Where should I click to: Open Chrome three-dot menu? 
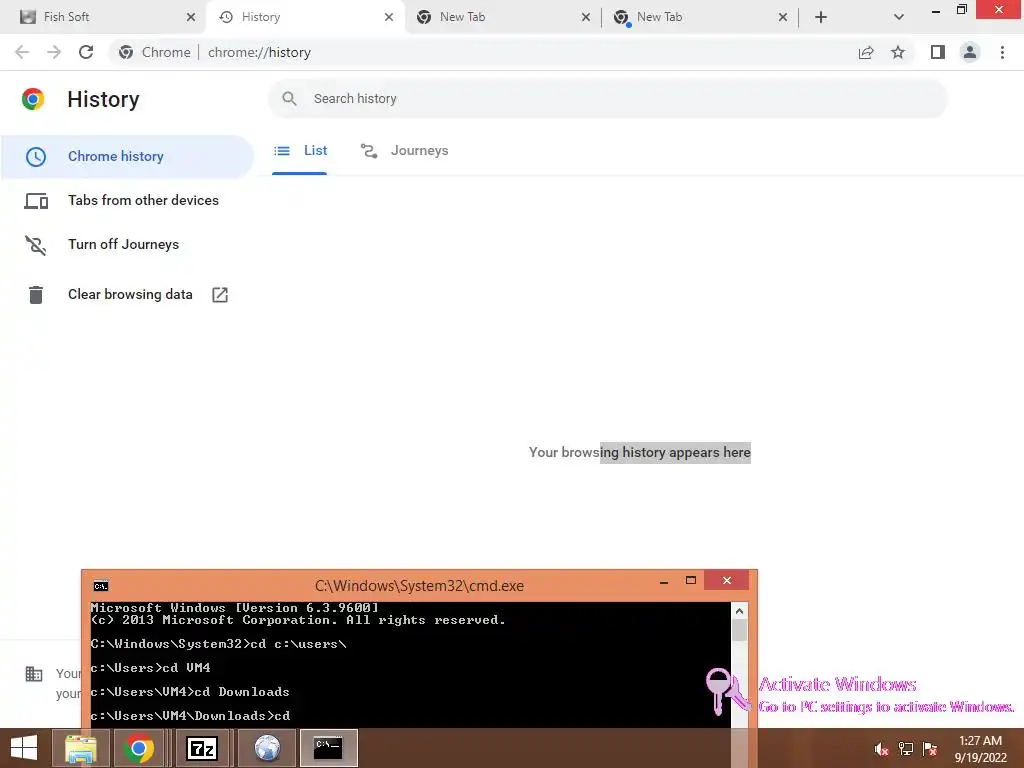1002,52
